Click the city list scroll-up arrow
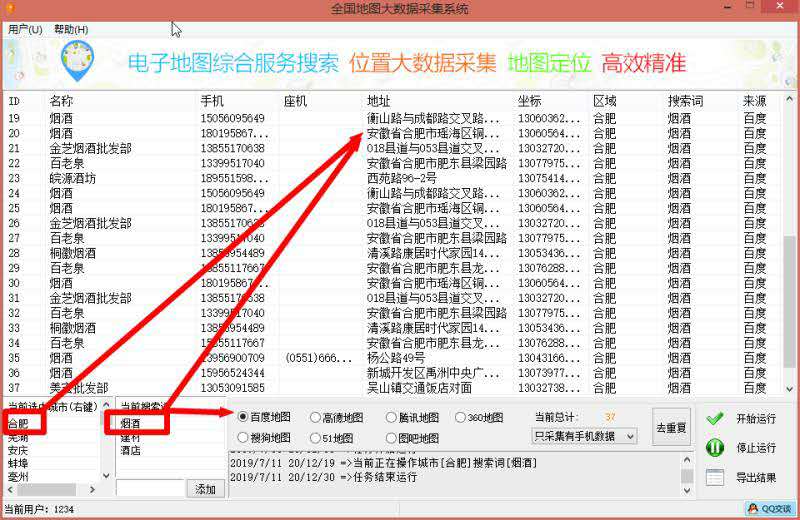Viewport: 800px width, 520px height. [x=106, y=405]
